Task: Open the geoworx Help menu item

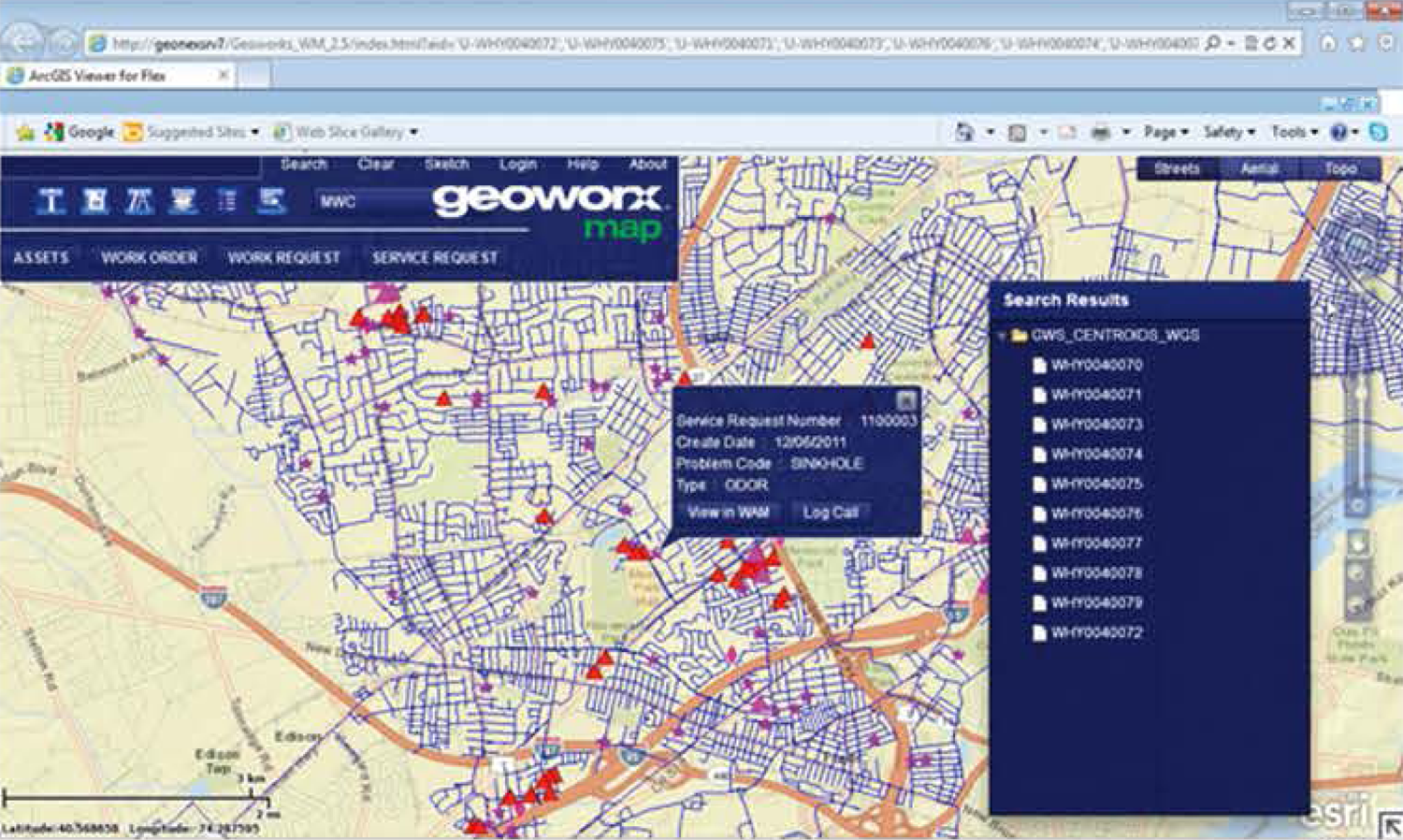Action: [x=582, y=164]
